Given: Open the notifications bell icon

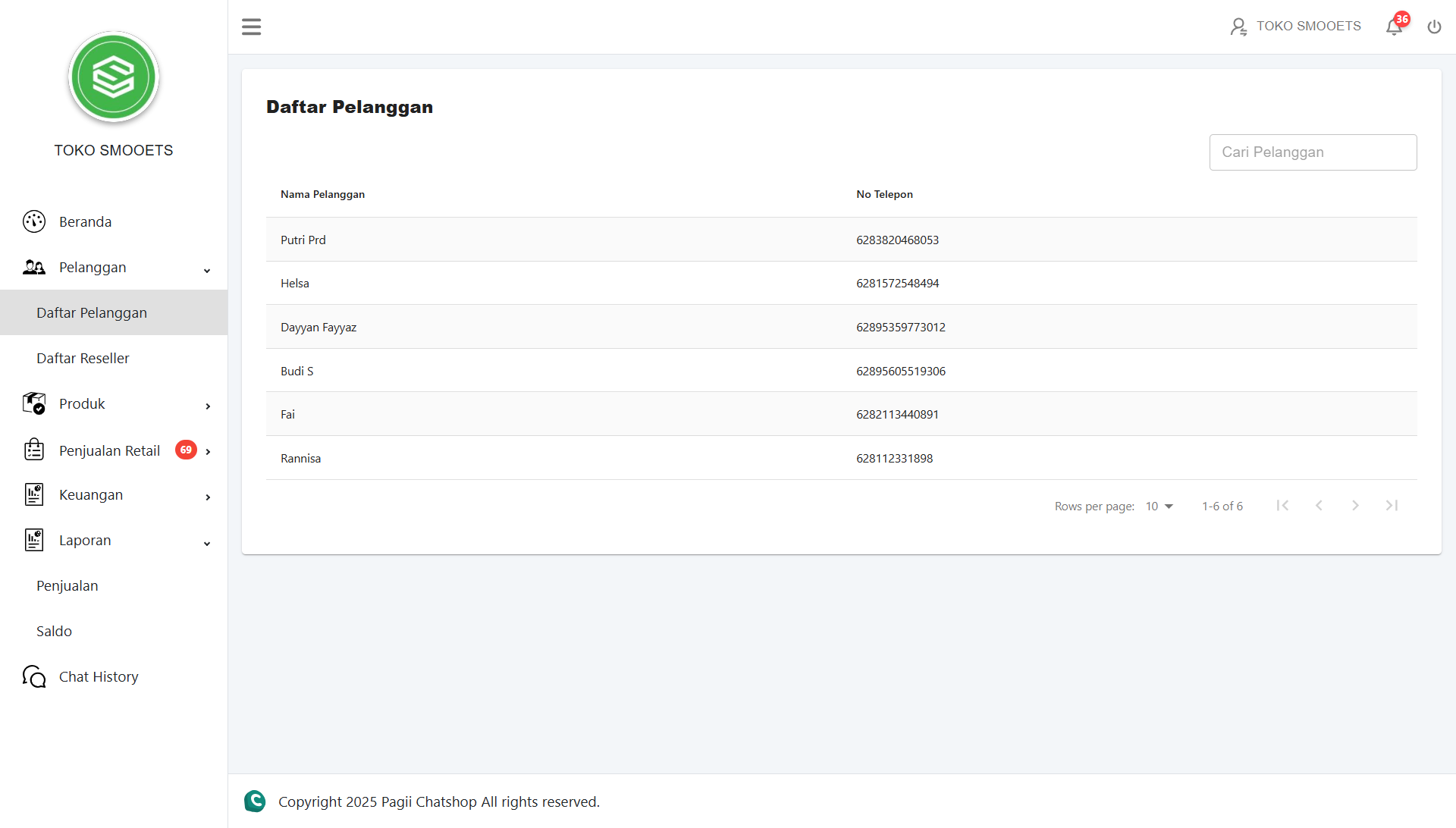Looking at the screenshot, I should click(1394, 27).
